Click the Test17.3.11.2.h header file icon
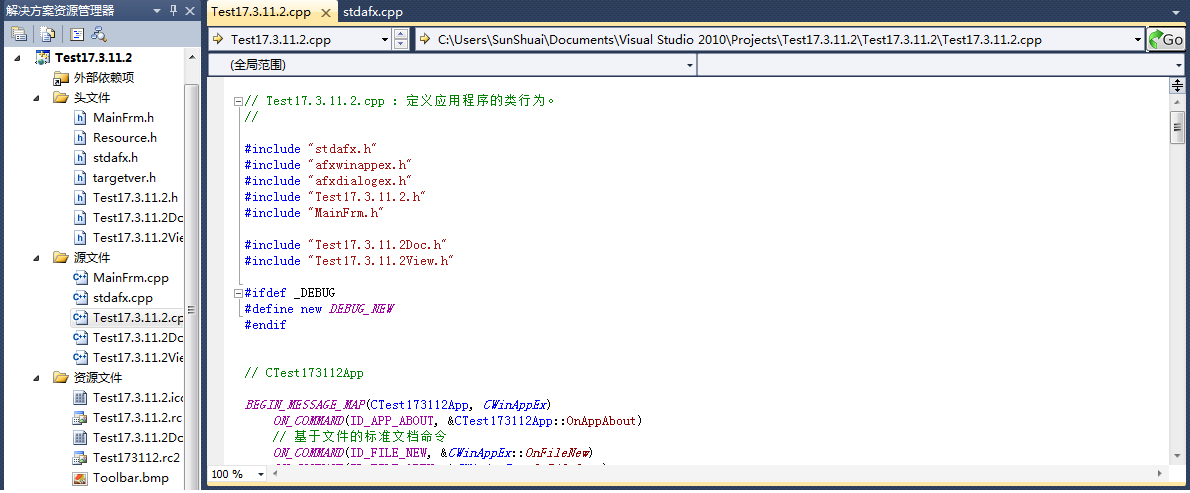 [x=80, y=197]
